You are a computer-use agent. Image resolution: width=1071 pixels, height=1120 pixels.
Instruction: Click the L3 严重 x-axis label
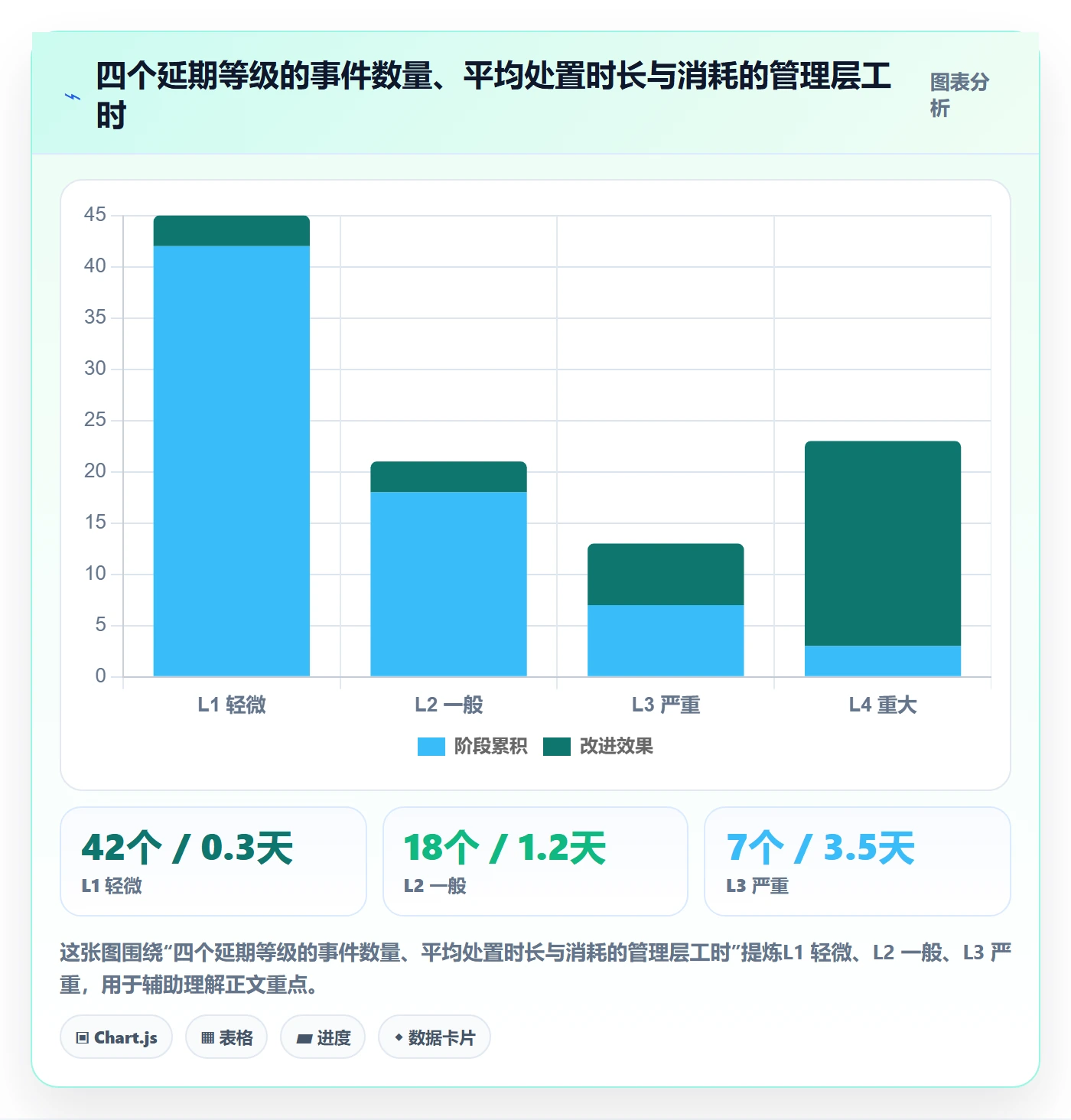point(666,705)
